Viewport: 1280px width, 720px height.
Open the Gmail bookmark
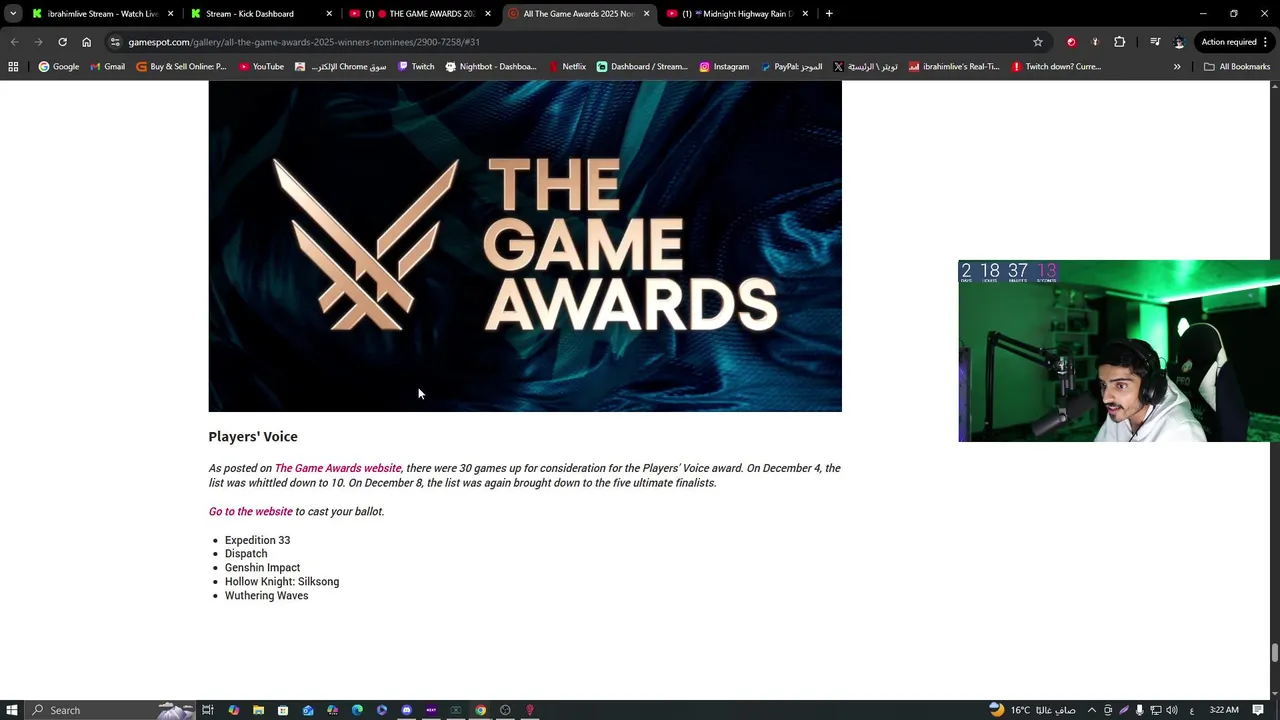(x=107, y=67)
